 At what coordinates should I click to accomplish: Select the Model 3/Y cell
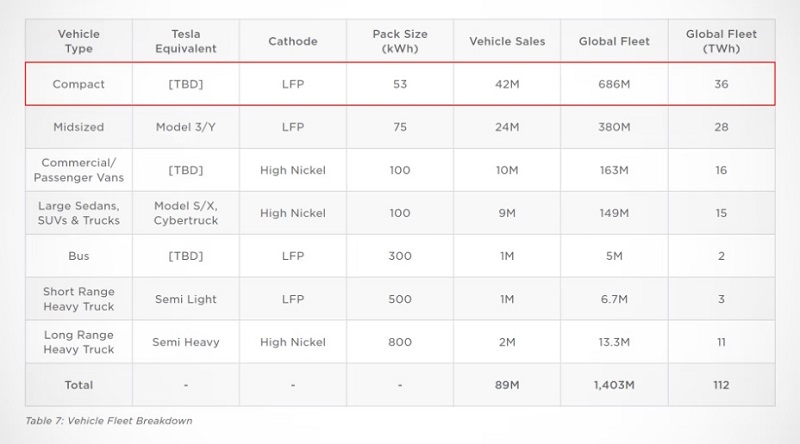[x=186, y=127]
